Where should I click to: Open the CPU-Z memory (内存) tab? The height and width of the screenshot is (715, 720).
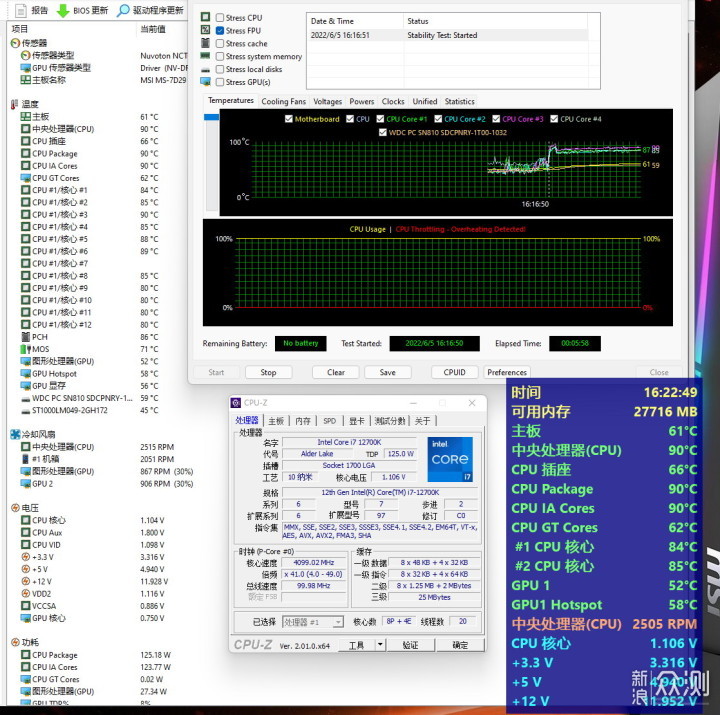(303, 421)
